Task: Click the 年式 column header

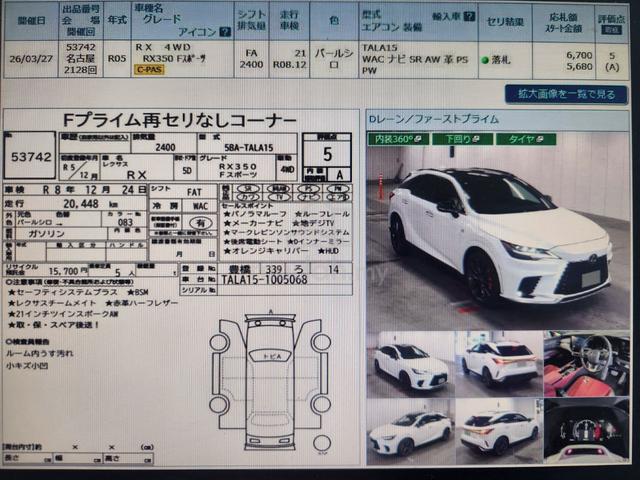Action: coord(117,20)
